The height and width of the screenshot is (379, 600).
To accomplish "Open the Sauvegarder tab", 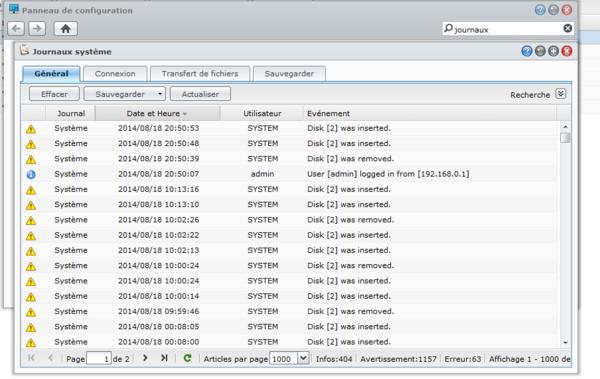I will [289, 74].
